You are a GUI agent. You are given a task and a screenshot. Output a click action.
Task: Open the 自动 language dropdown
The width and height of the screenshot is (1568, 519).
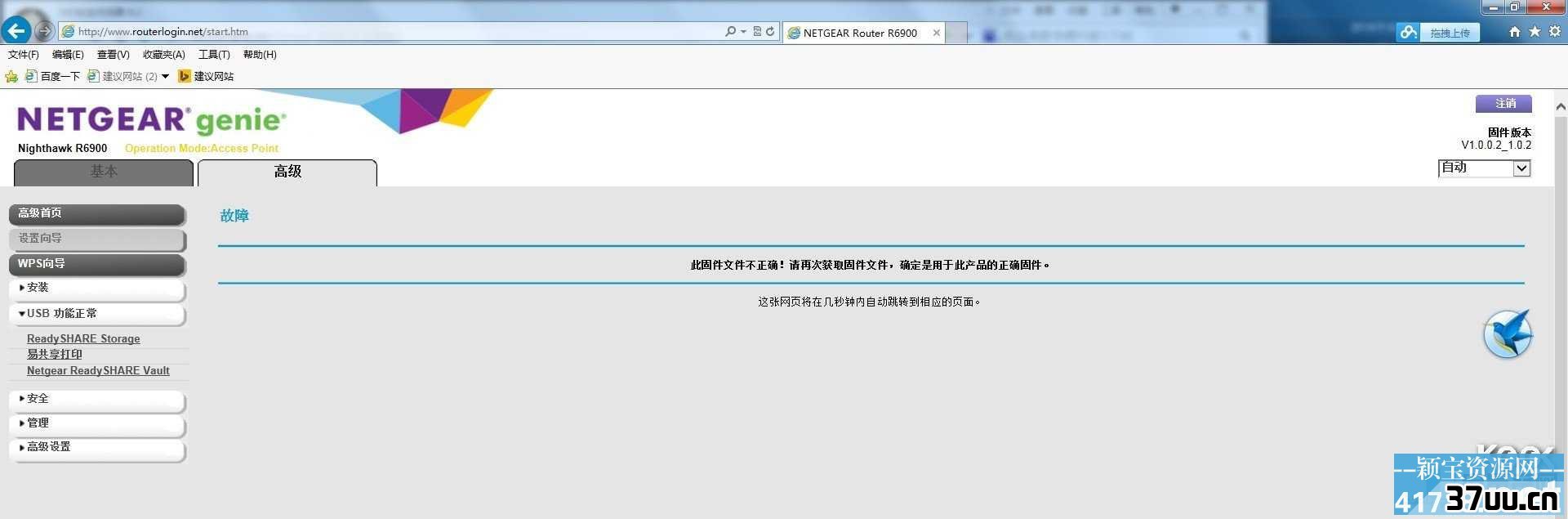pyautogui.click(x=1484, y=168)
